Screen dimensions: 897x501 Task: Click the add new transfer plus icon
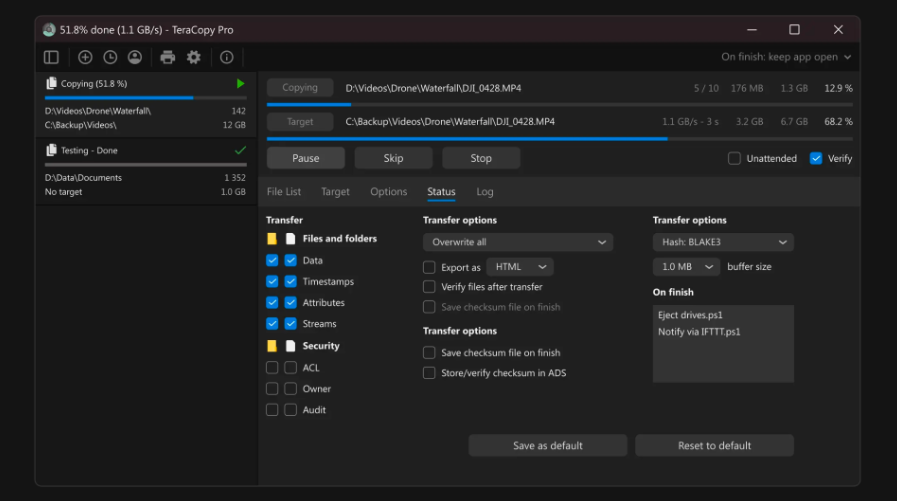tap(85, 57)
